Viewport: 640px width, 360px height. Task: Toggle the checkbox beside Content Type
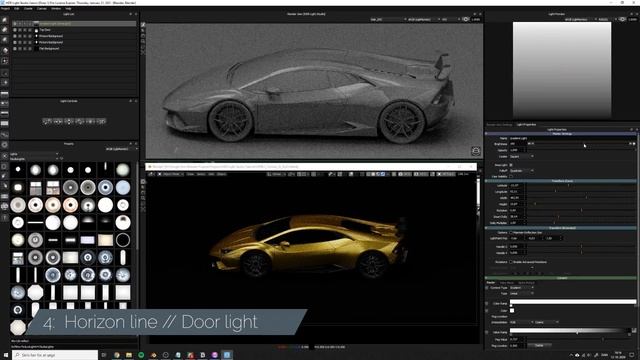point(487,288)
